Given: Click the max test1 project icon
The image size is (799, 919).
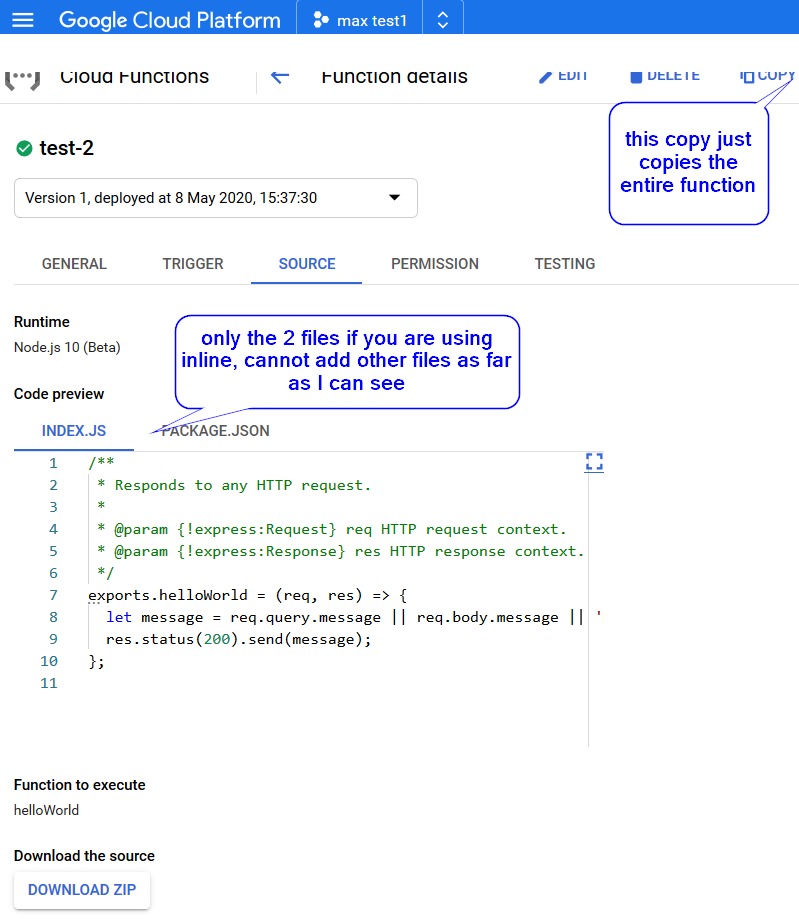Looking at the screenshot, I should click(320, 20).
